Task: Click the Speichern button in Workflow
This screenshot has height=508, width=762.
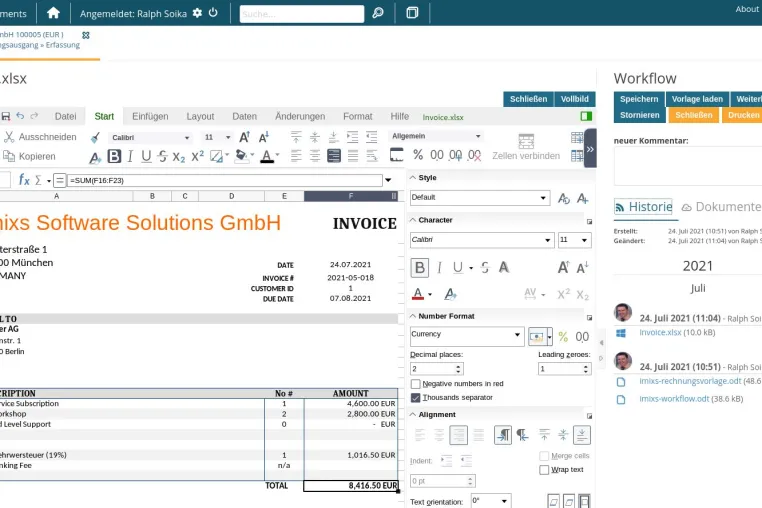Action: tap(639, 99)
